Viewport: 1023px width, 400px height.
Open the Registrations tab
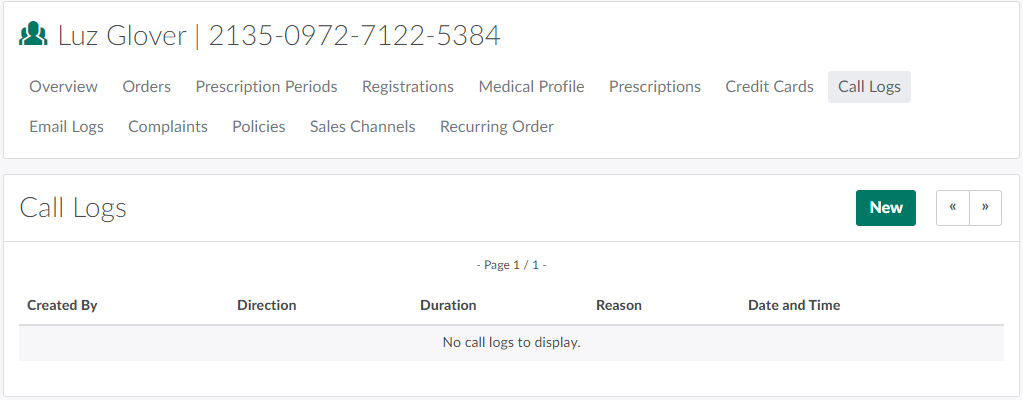click(408, 87)
